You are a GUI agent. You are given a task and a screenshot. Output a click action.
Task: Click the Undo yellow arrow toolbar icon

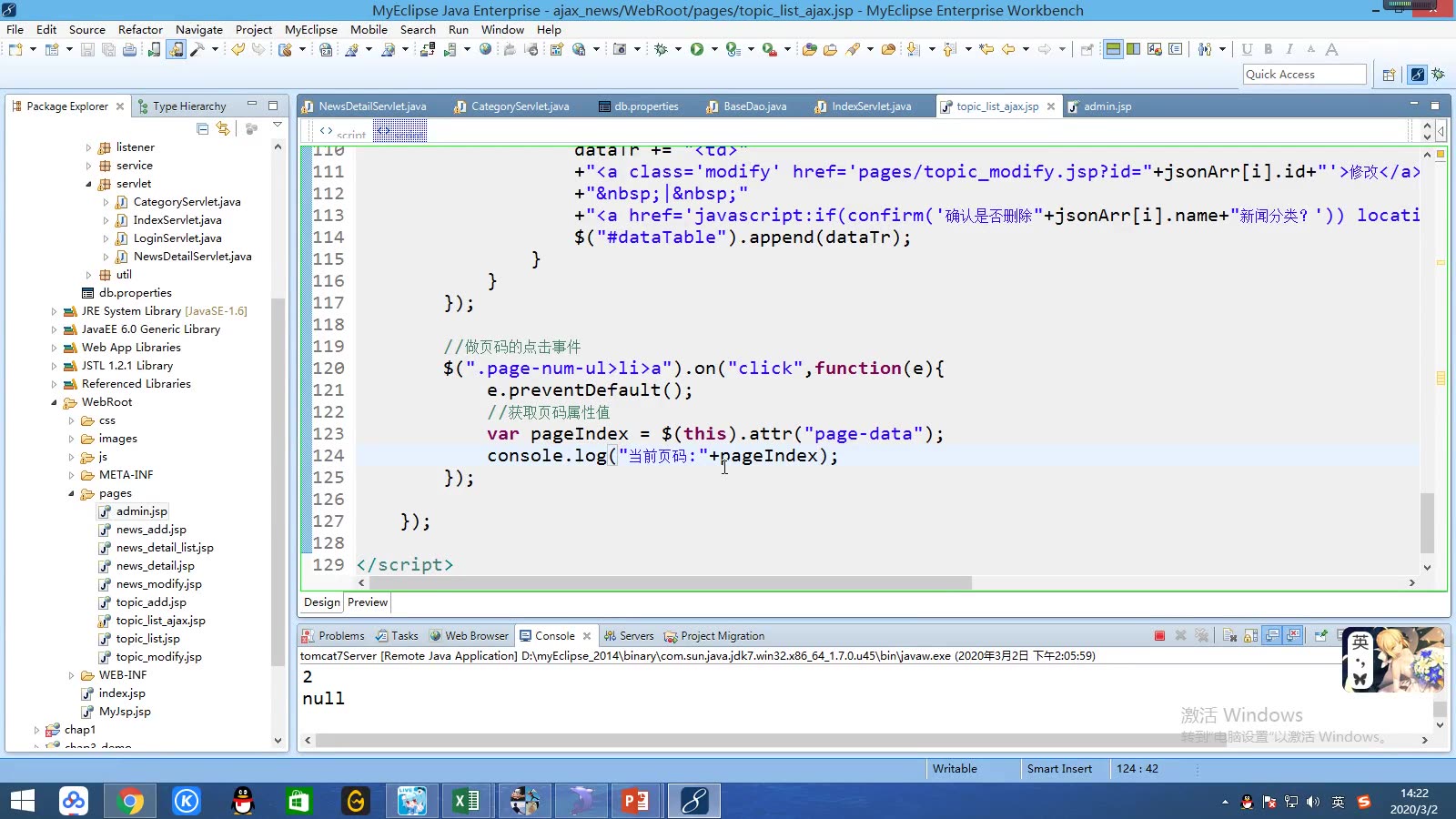[x=238, y=49]
